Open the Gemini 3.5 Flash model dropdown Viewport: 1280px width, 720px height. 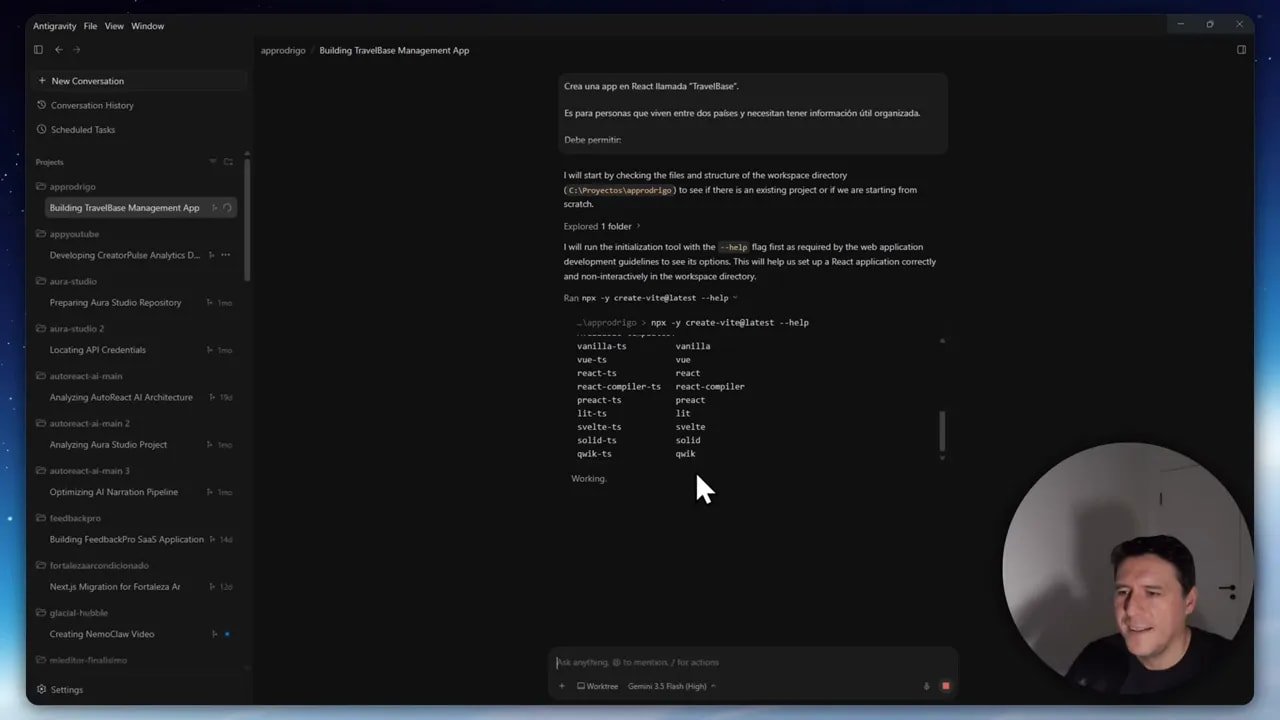point(672,686)
